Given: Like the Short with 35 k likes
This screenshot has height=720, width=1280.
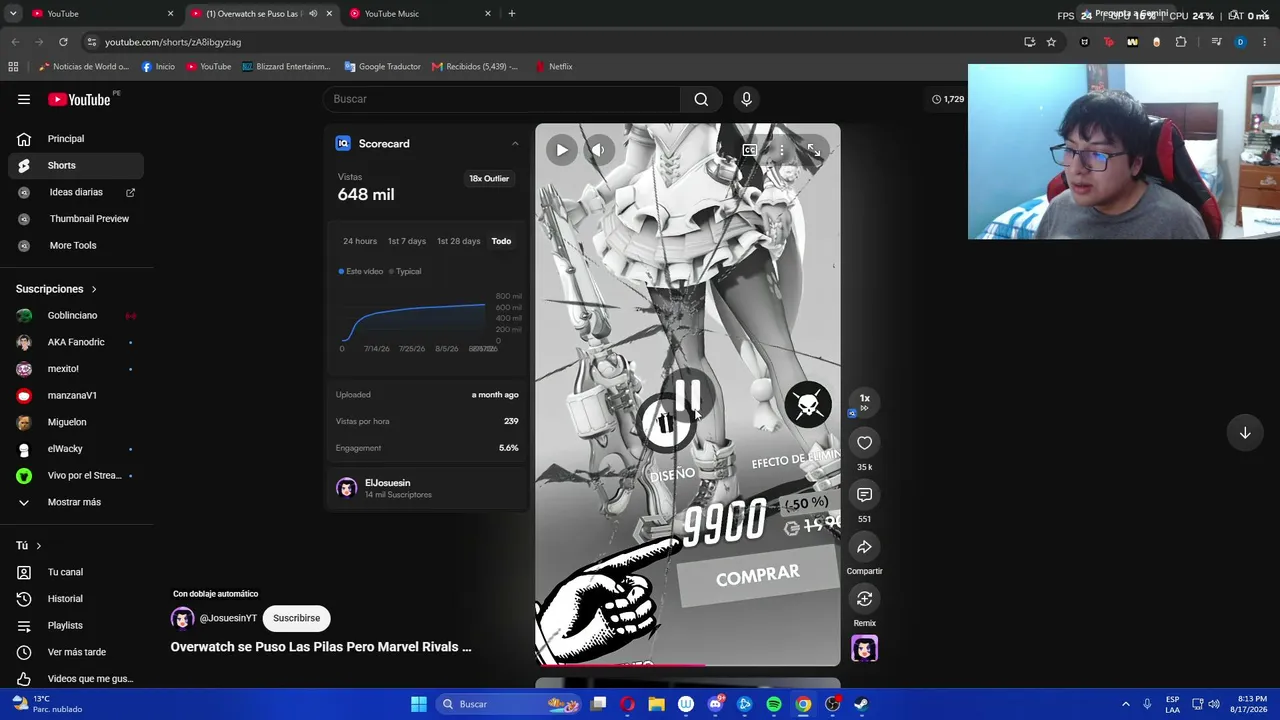Looking at the screenshot, I should [865, 443].
